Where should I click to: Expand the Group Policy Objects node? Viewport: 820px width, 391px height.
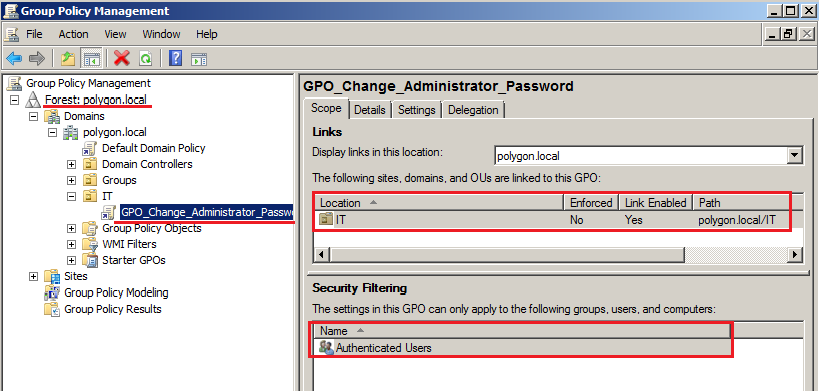click(x=72, y=228)
